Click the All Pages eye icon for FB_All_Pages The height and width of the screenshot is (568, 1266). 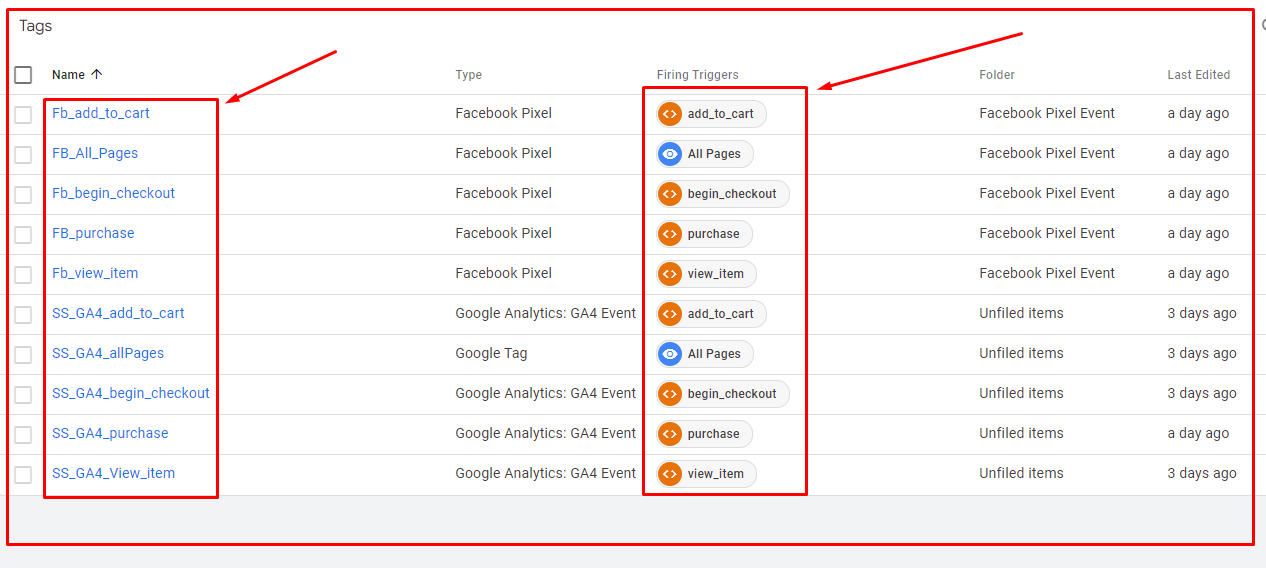pos(670,154)
